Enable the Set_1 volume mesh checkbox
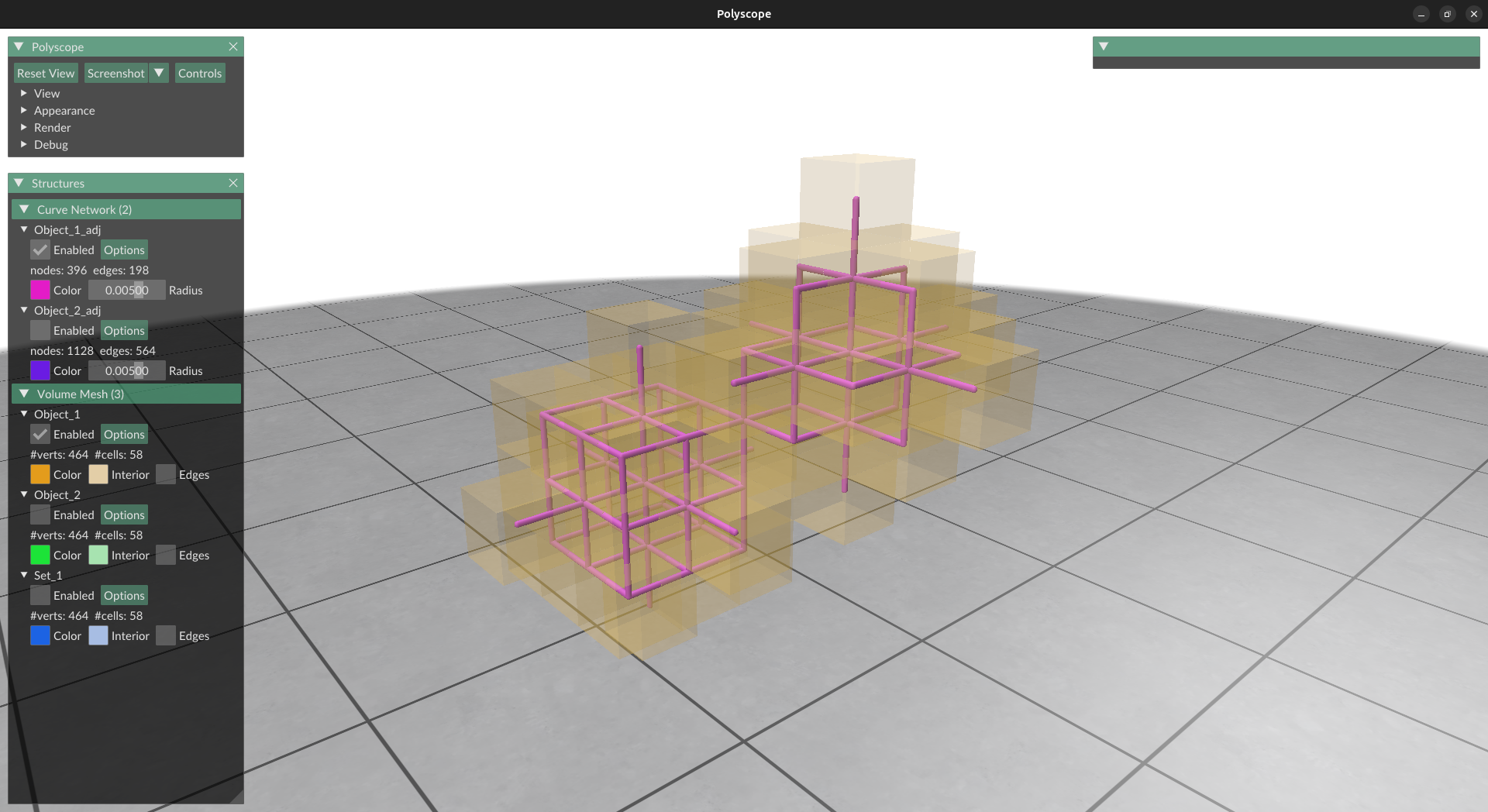1488x812 pixels. (x=40, y=595)
